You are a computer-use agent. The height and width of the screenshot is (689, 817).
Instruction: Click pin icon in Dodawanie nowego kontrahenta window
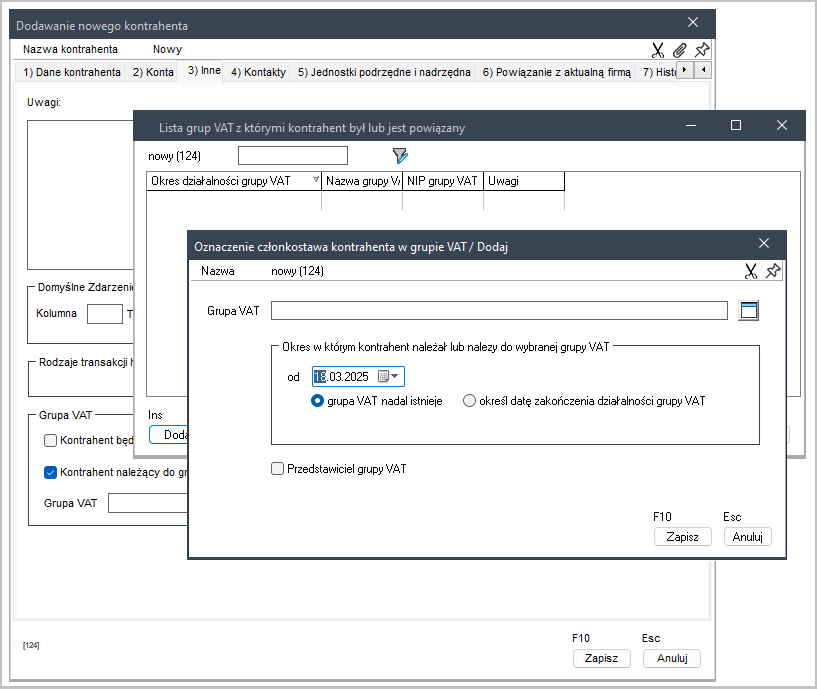point(702,50)
